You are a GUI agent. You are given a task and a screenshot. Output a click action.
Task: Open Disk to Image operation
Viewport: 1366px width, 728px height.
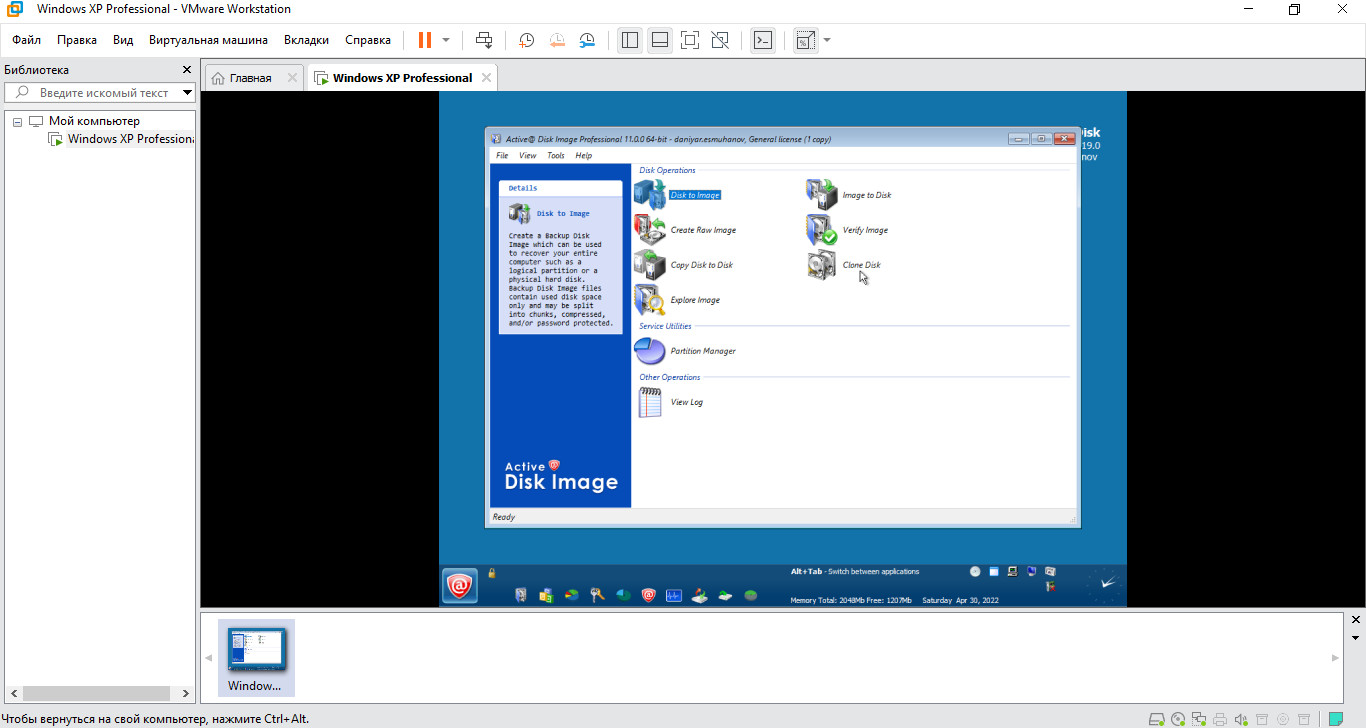(x=678, y=195)
